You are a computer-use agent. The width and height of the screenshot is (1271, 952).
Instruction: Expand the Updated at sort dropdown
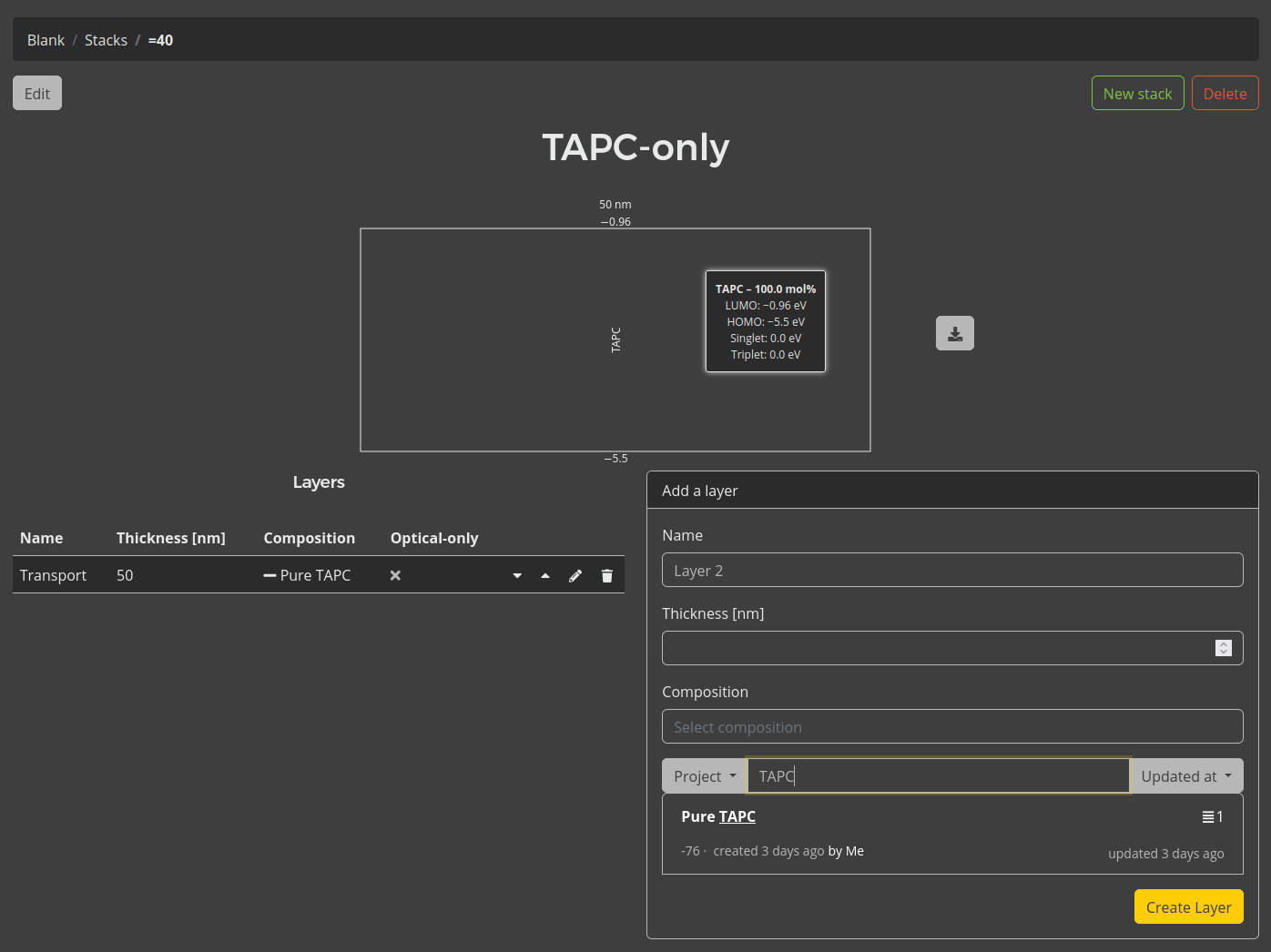pyautogui.click(x=1185, y=776)
